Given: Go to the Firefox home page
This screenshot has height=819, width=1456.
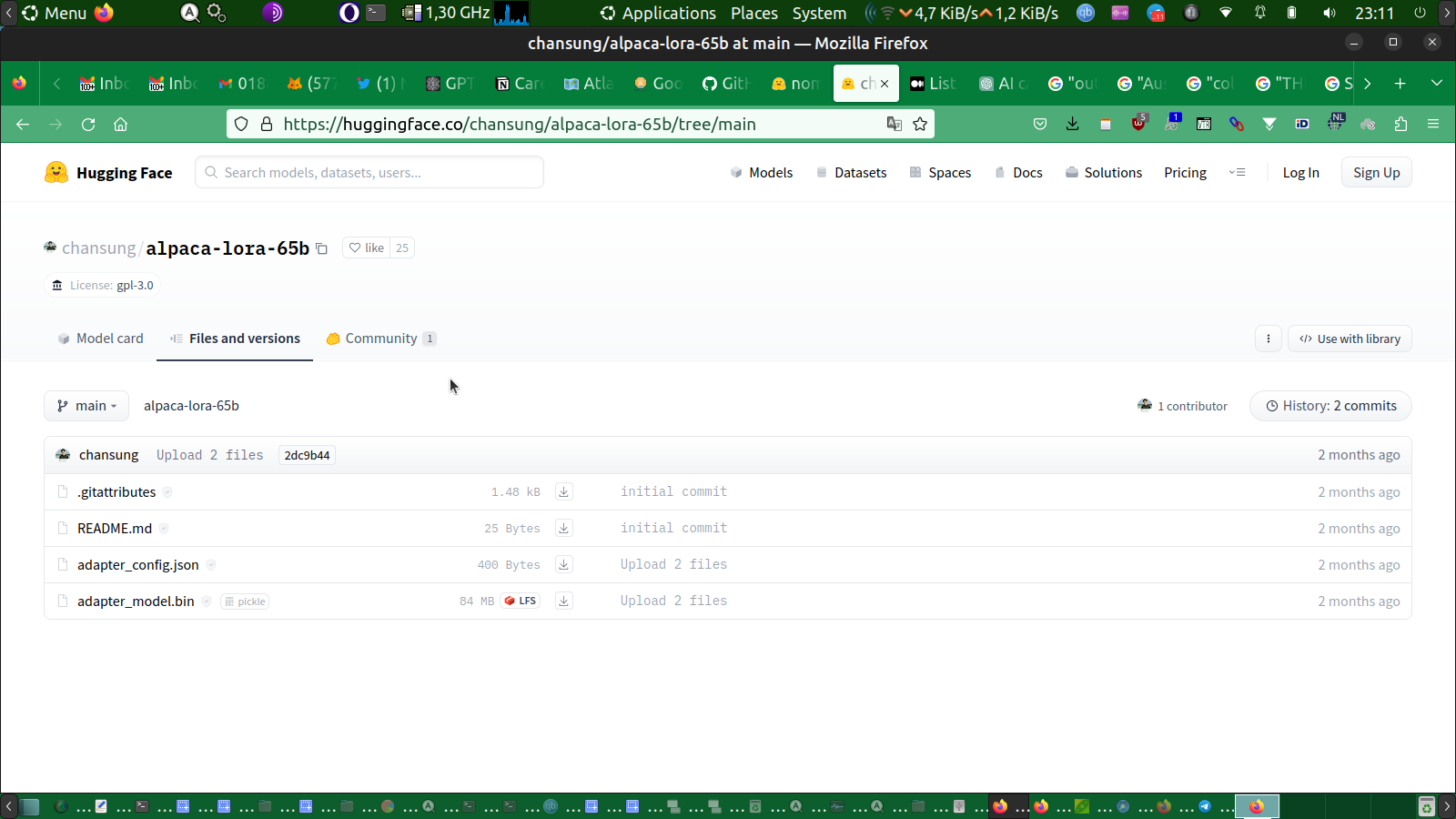Looking at the screenshot, I should tap(120, 124).
